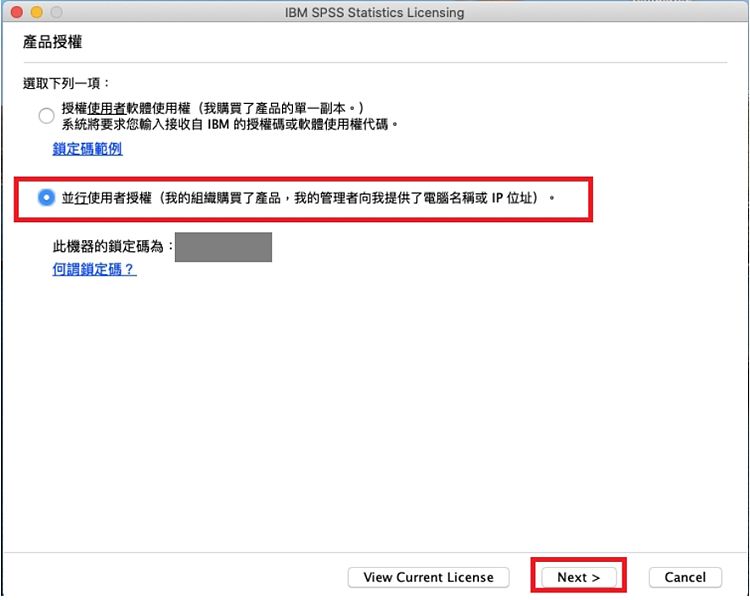
Task: Click the grey lock code field
Action: tap(223, 247)
